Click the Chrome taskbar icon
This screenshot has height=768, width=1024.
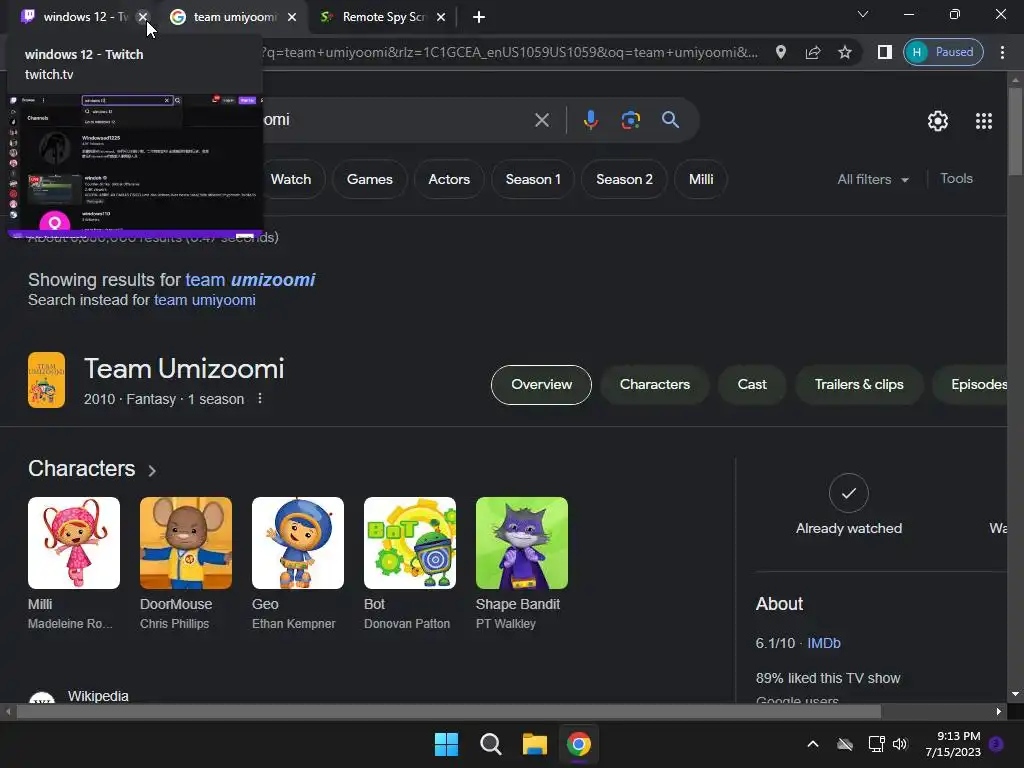579,744
